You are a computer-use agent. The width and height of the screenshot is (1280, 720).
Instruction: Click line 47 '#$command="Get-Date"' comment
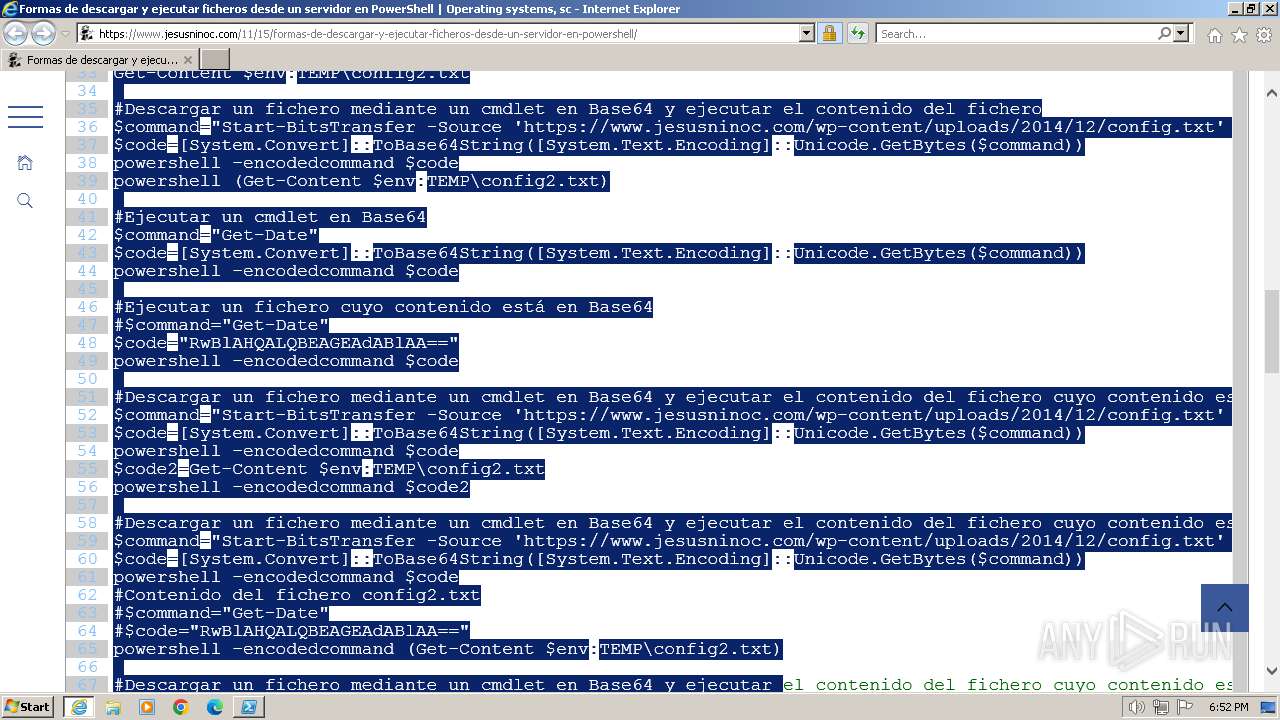click(x=221, y=325)
